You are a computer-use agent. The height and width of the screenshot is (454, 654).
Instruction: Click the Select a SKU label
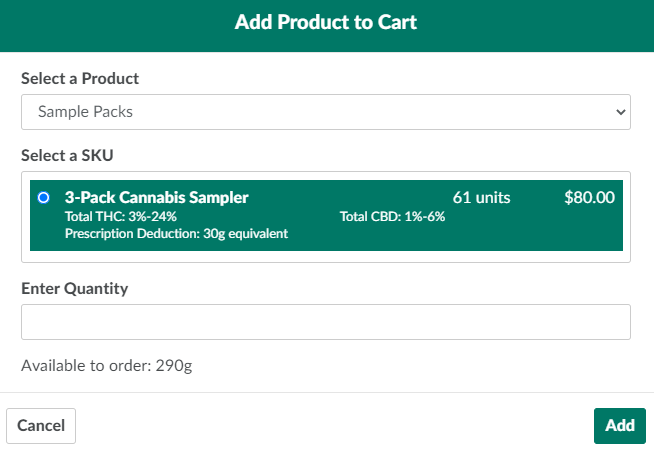pos(71,155)
